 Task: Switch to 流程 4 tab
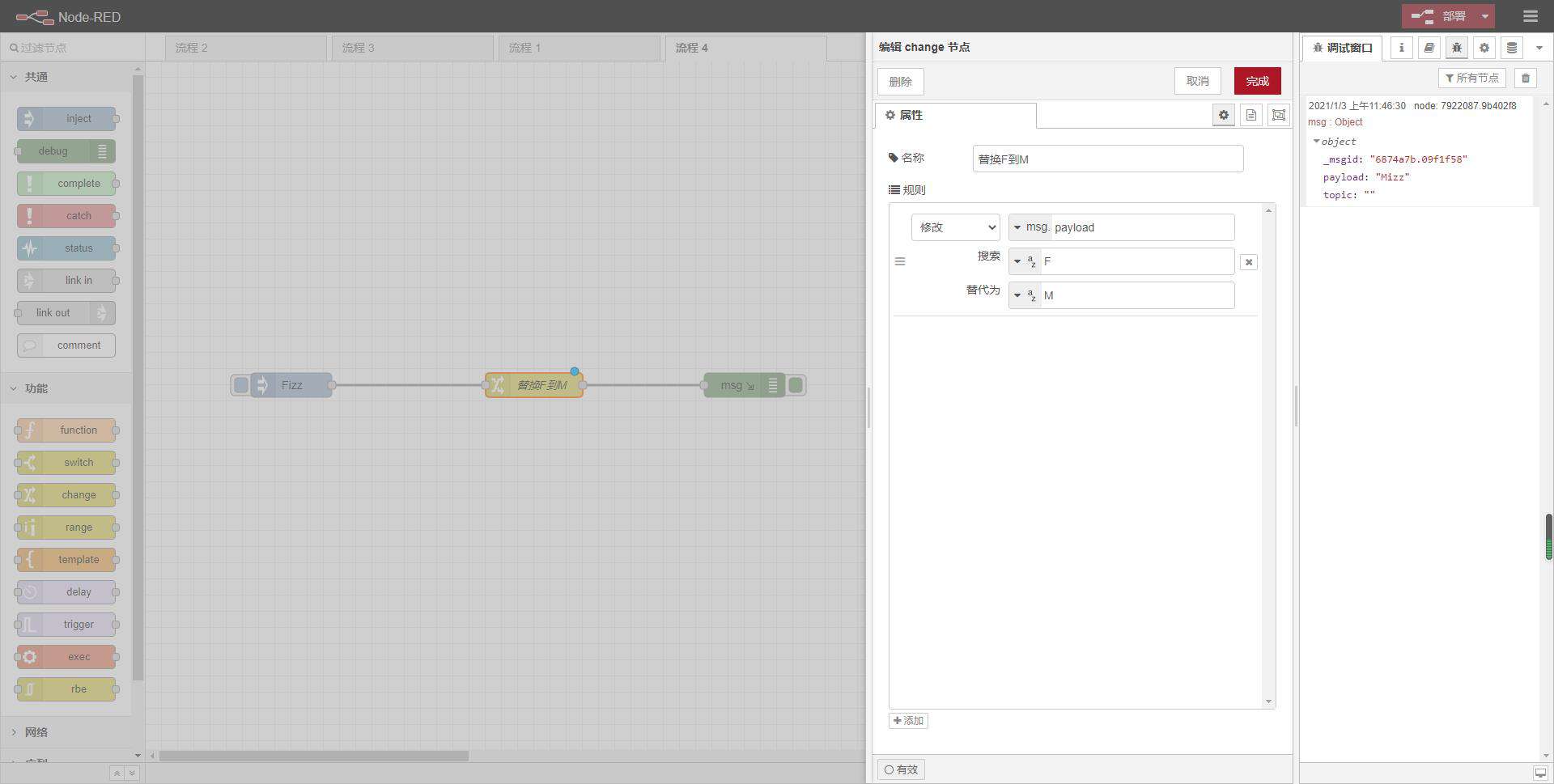746,48
